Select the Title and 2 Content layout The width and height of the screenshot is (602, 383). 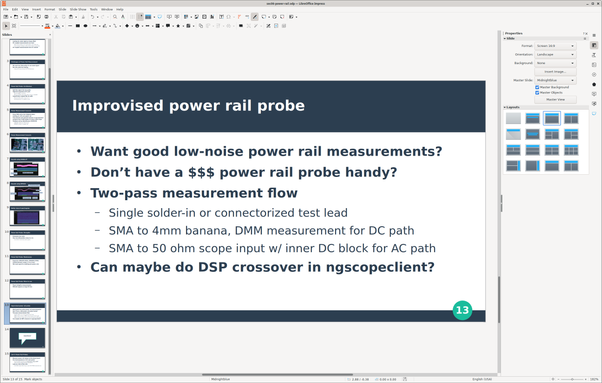(571, 118)
